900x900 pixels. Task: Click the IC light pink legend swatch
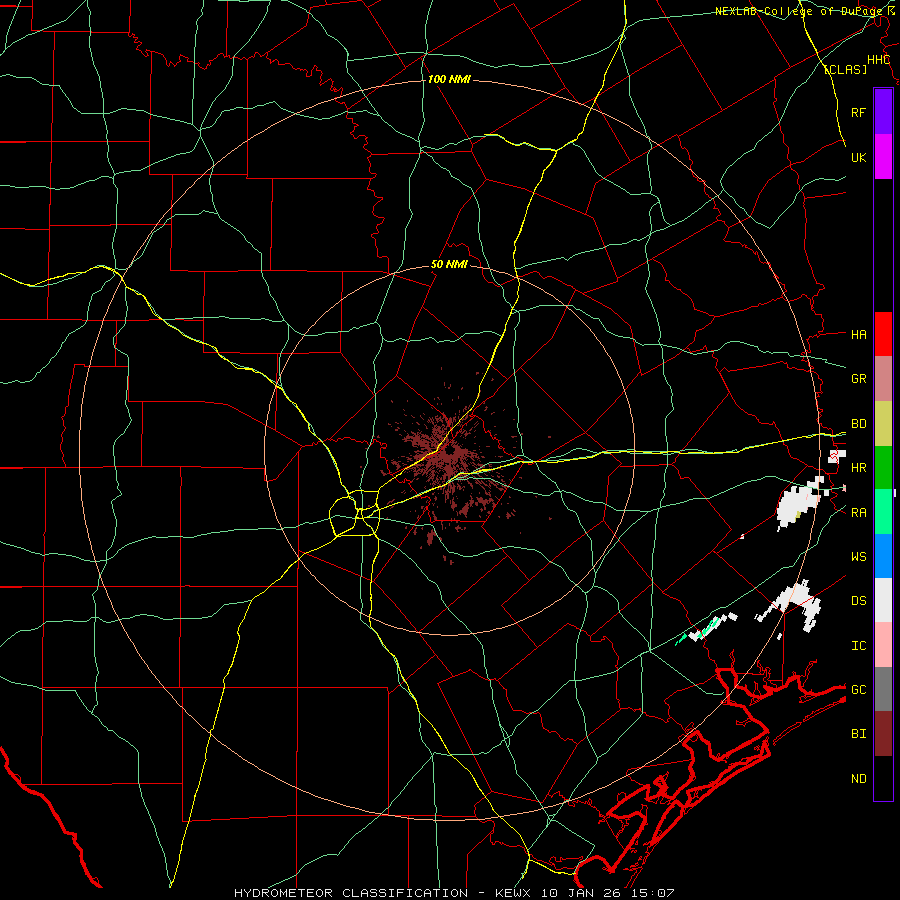883,645
